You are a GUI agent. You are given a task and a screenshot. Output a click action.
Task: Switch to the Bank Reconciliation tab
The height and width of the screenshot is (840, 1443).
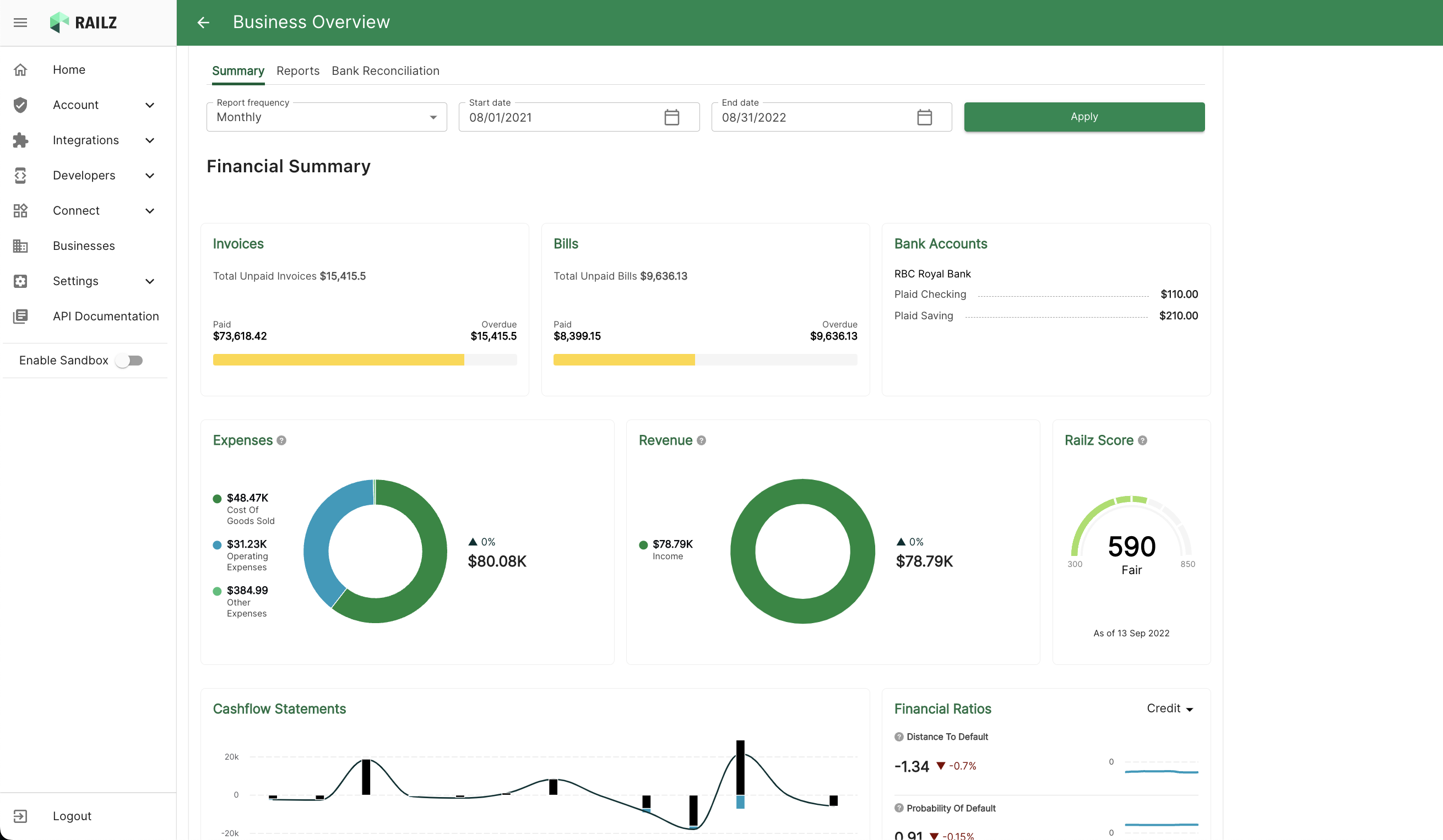[x=386, y=71]
